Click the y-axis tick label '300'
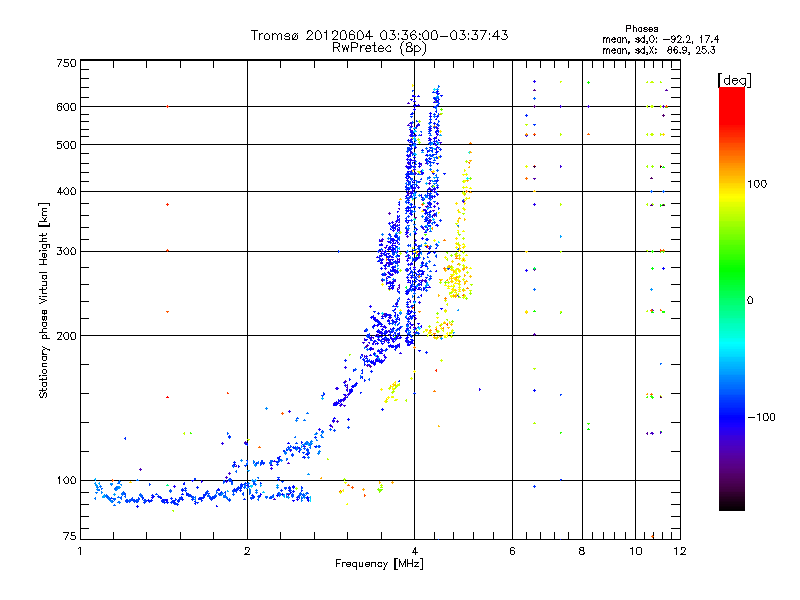This screenshot has width=800, height=600. pos(66,252)
